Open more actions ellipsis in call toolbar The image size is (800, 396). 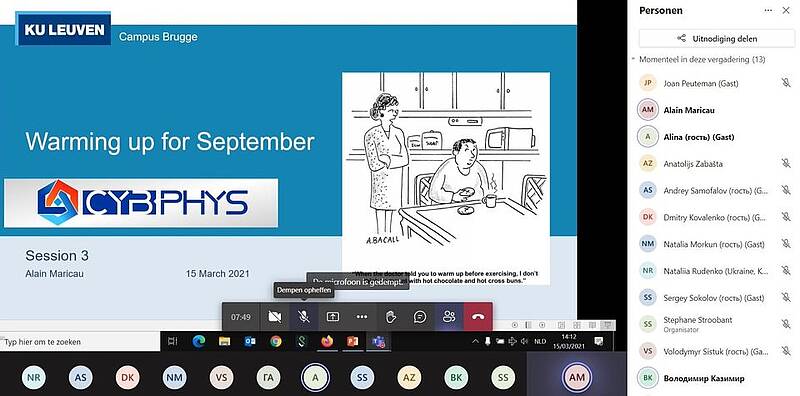pyautogui.click(x=362, y=317)
